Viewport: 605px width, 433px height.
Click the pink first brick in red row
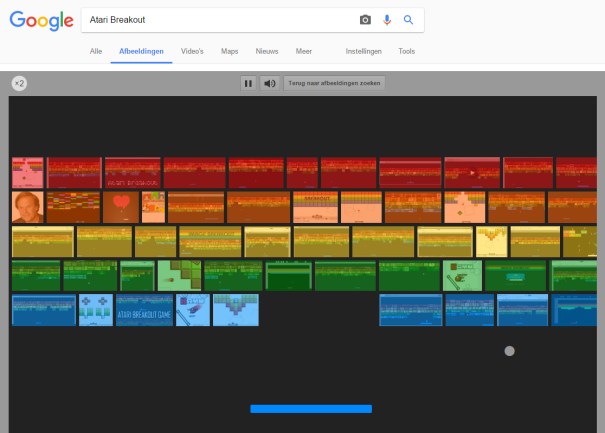[x=27, y=173]
